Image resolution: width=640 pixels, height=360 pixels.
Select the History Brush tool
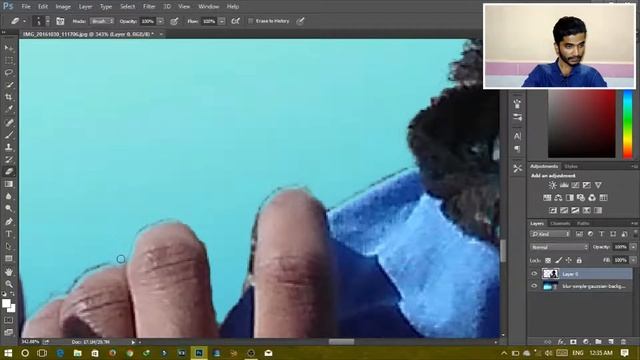pyautogui.click(x=9, y=159)
